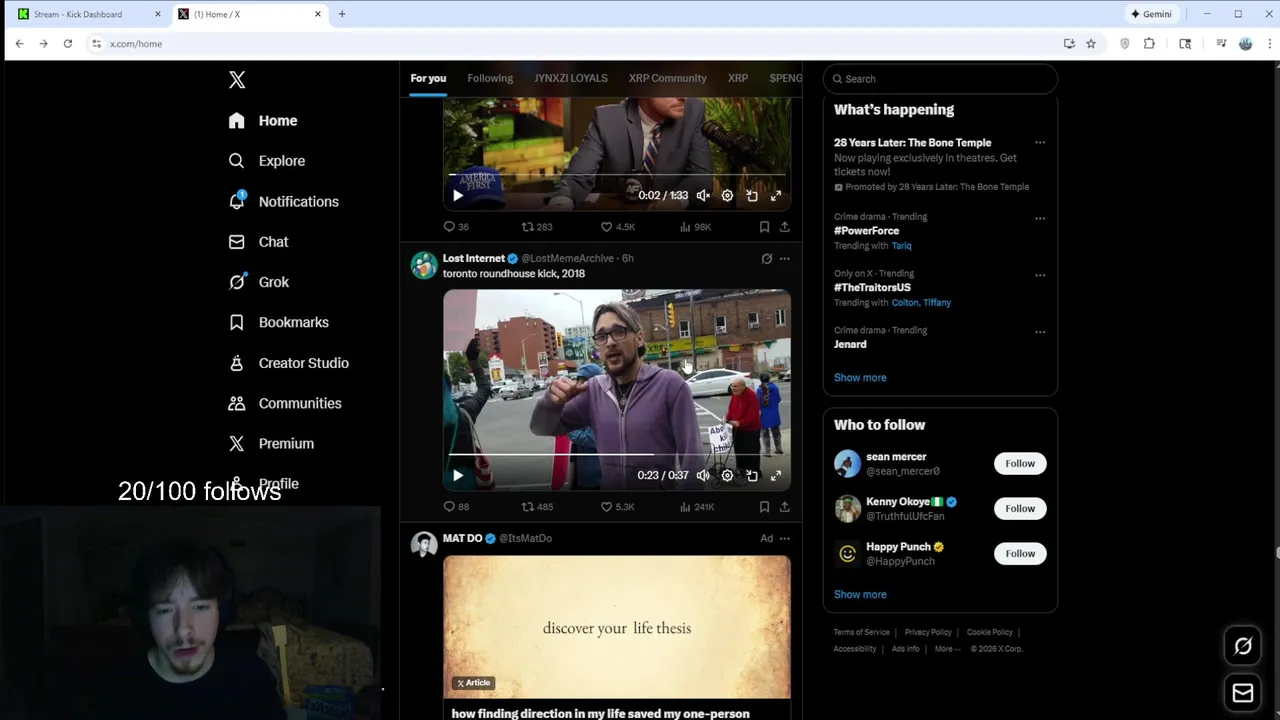
Task: Open options for Jenard trend
Action: [x=1040, y=332]
